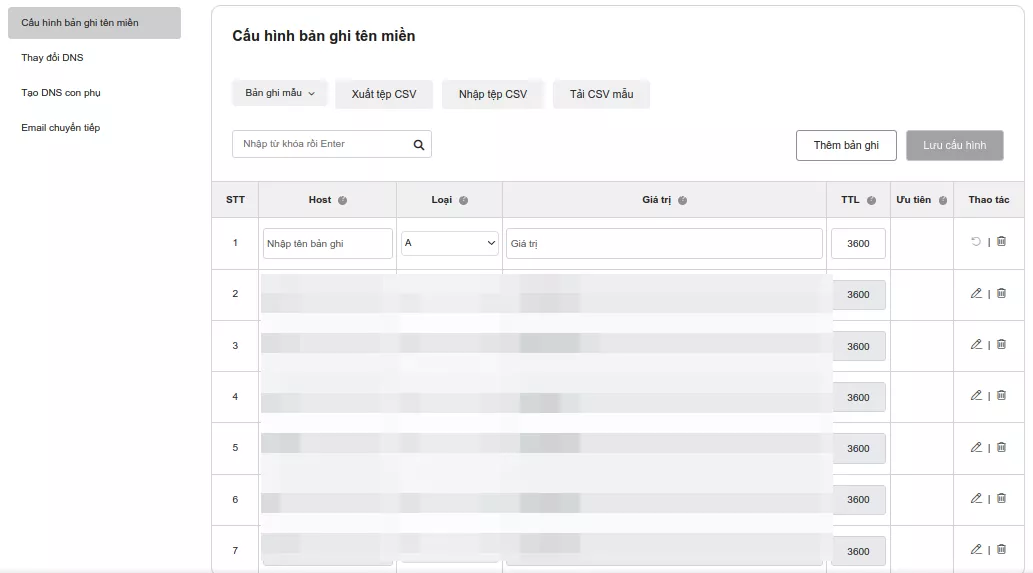Focus the Nhập tên bản ghi field
1033x573 pixels.
click(x=327, y=244)
